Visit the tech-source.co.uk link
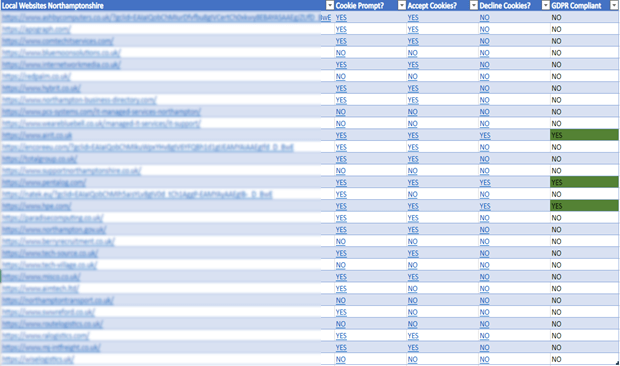Image resolution: width=620 pixels, height=366 pixels. point(50,253)
